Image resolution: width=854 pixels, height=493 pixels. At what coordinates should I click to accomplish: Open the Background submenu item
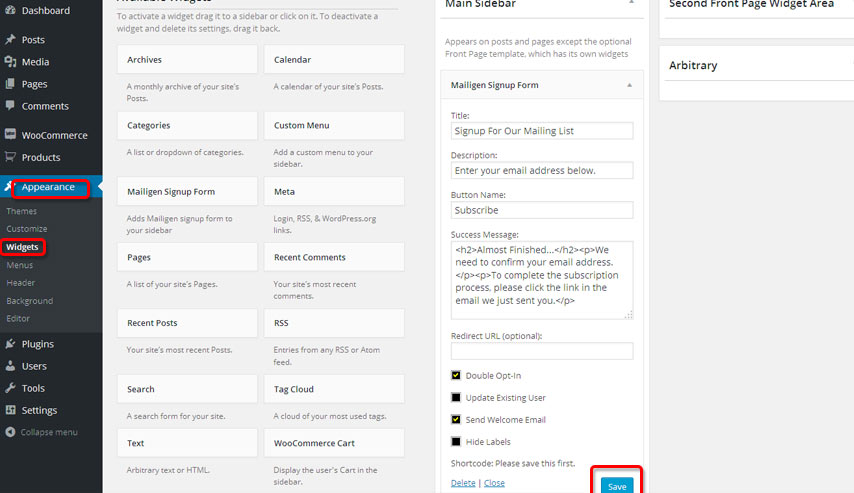(29, 301)
